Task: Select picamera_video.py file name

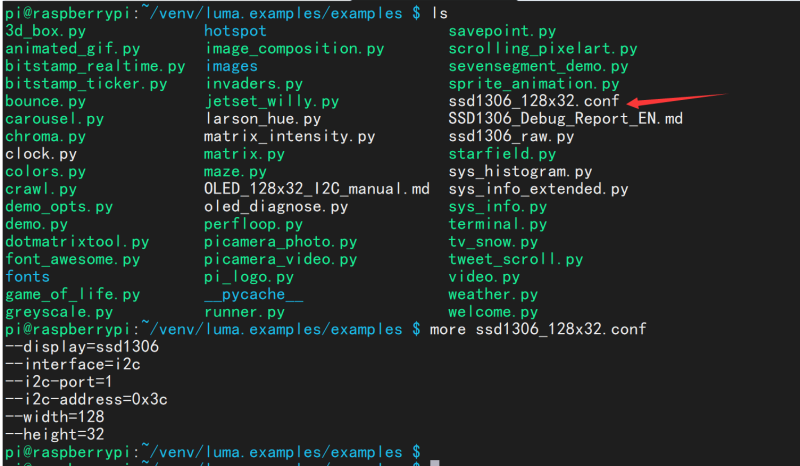Action: 281,259
